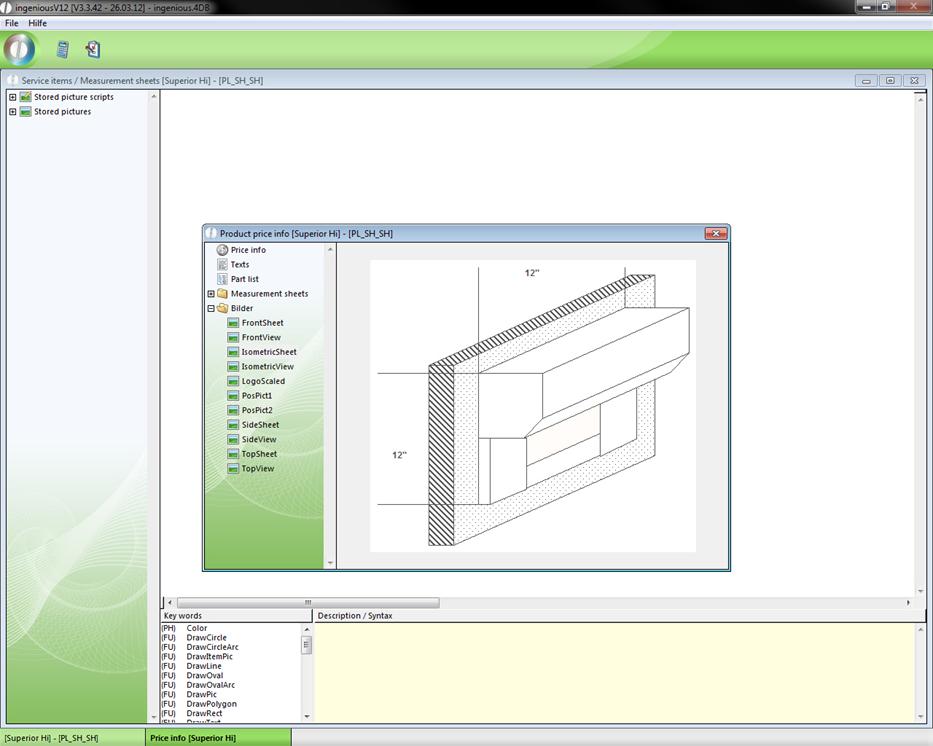Image resolution: width=933 pixels, height=746 pixels.
Task: Open the Part list icon
Action: click(x=222, y=279)
